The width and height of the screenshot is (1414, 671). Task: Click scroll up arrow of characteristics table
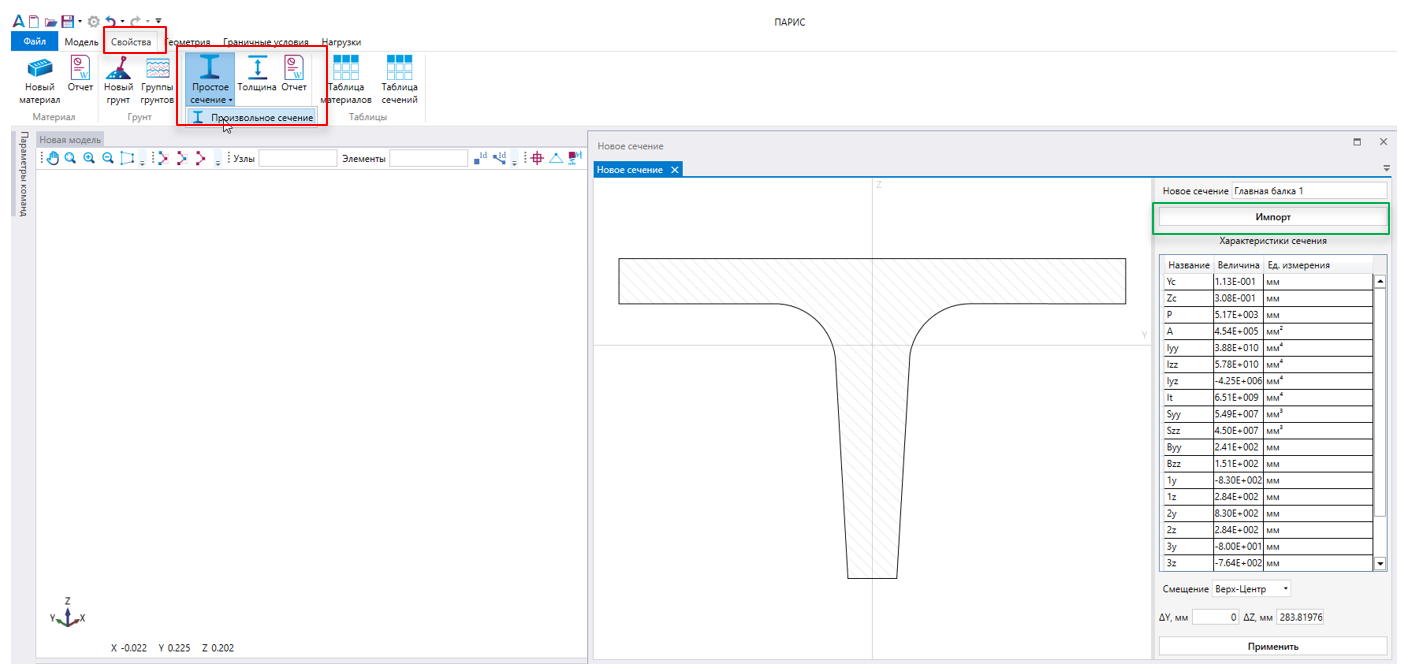click(1381, 281)
